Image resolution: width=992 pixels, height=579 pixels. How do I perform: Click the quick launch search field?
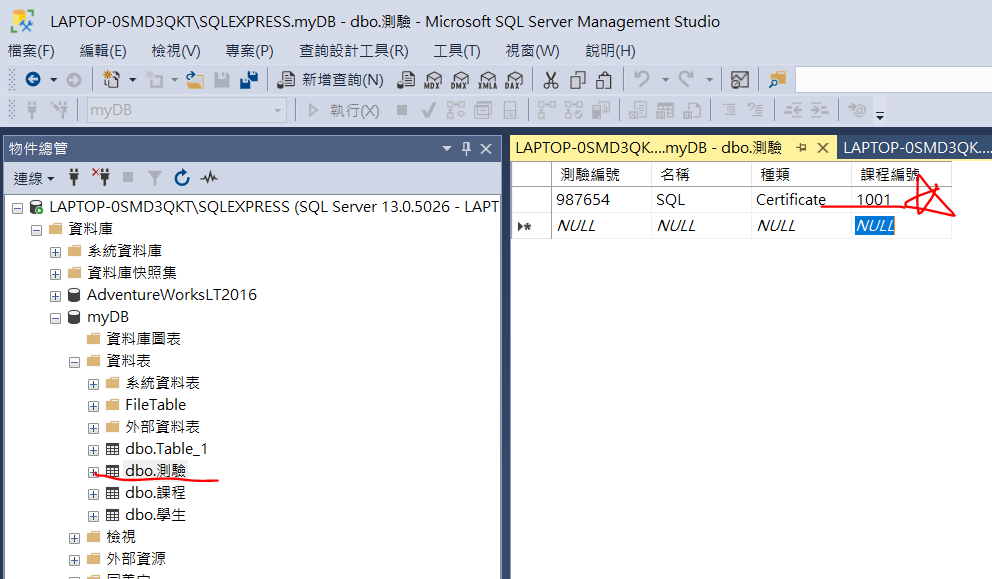(893, 80)
